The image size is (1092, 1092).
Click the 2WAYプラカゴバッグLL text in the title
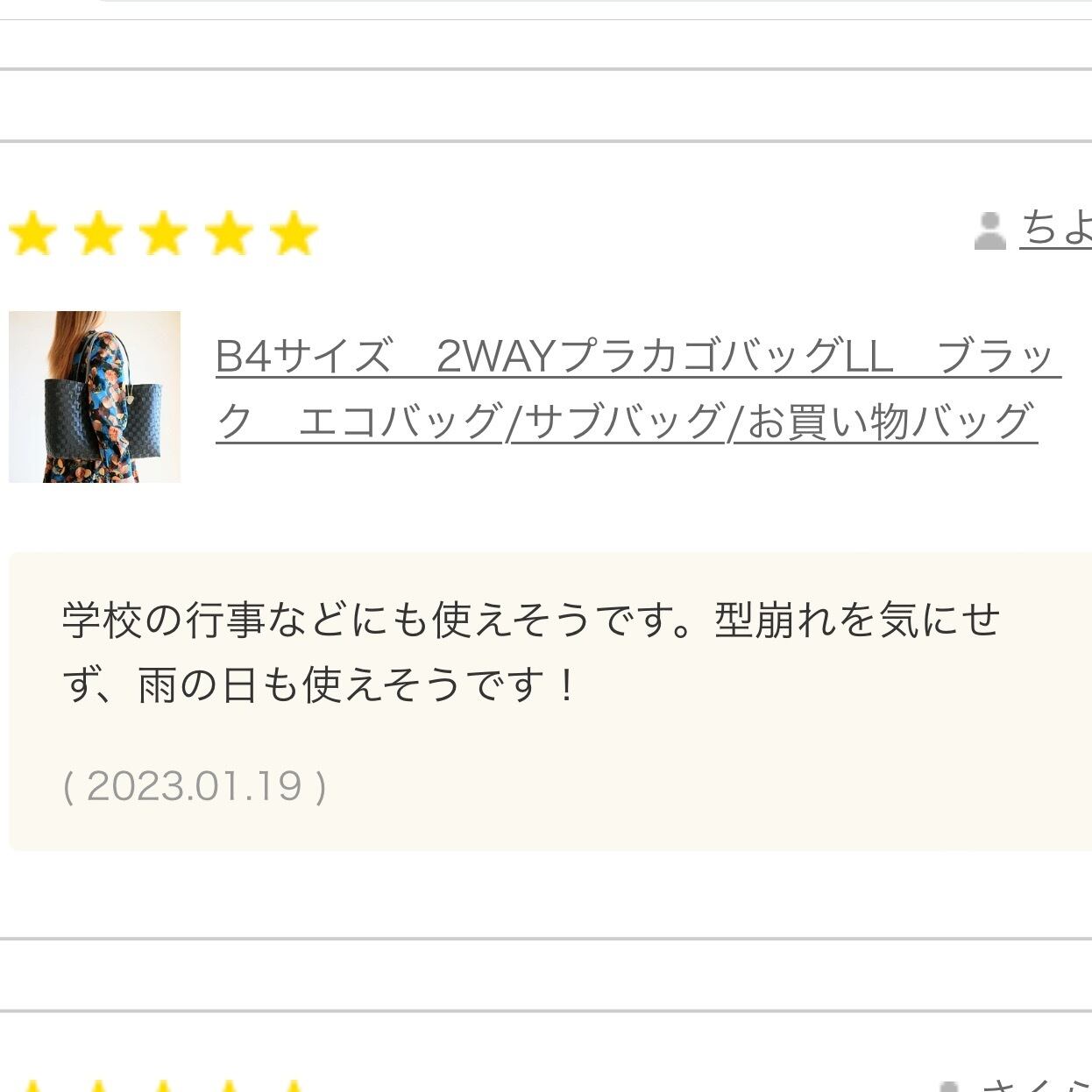[x=664, y=356]
